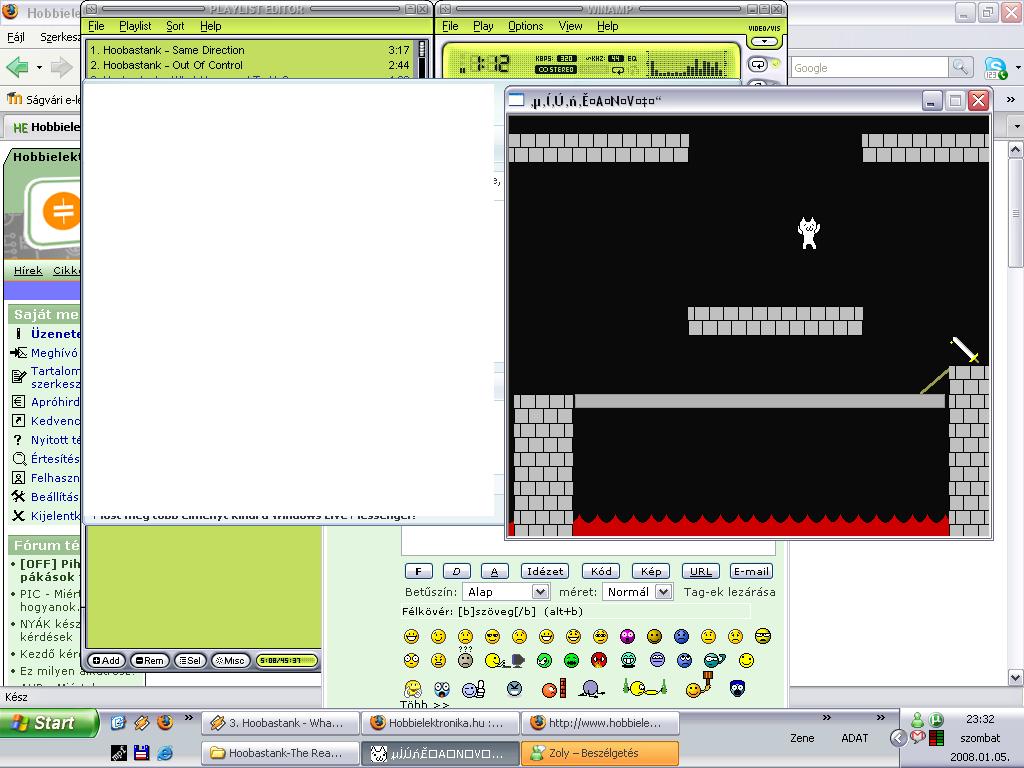Viewport: 1024px width, 768px height.
Task: Click the page scrollbar down arrow
Action: point(1015,677)
